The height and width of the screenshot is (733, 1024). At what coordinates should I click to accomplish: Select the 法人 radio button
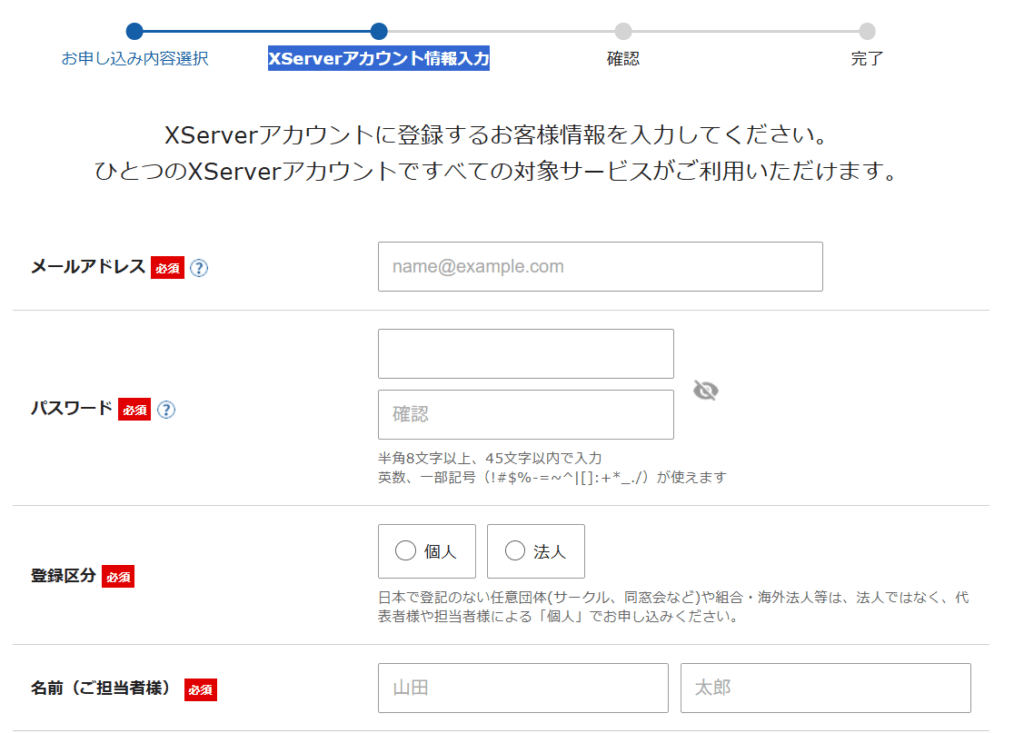(x=515, y=551)
